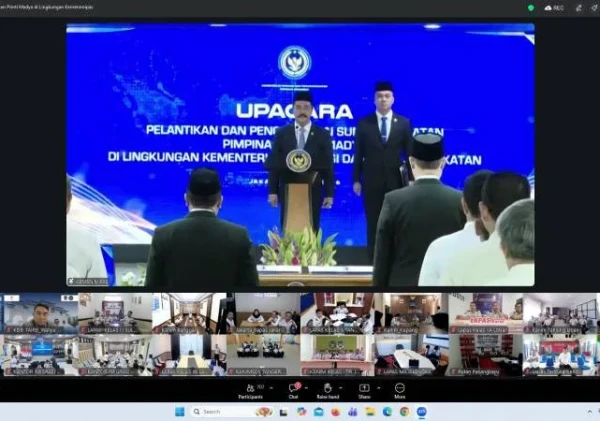Open Microsoft Teams from taskbar

(353, 412)
